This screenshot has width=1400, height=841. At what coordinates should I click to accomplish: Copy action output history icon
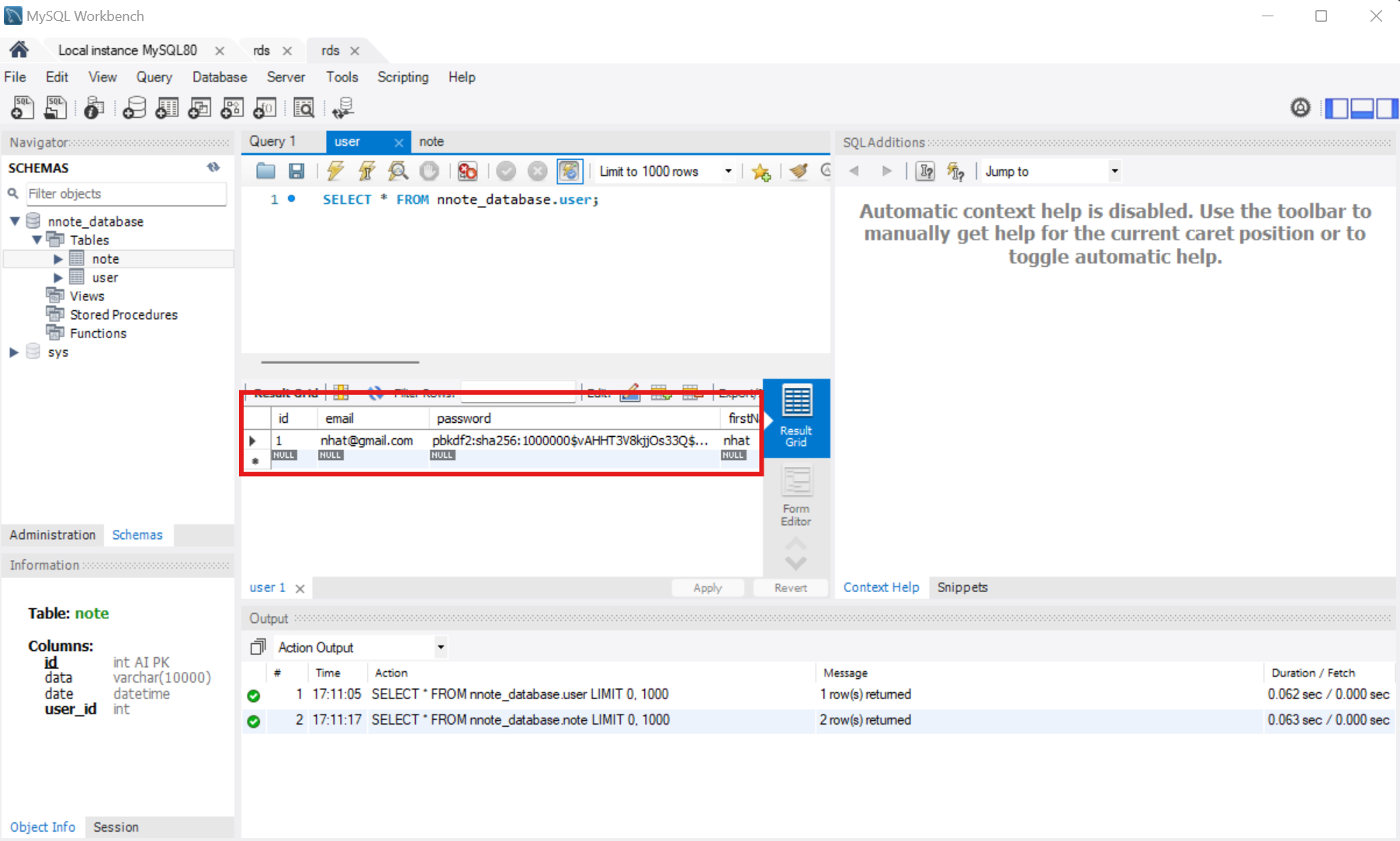[258, 647]
